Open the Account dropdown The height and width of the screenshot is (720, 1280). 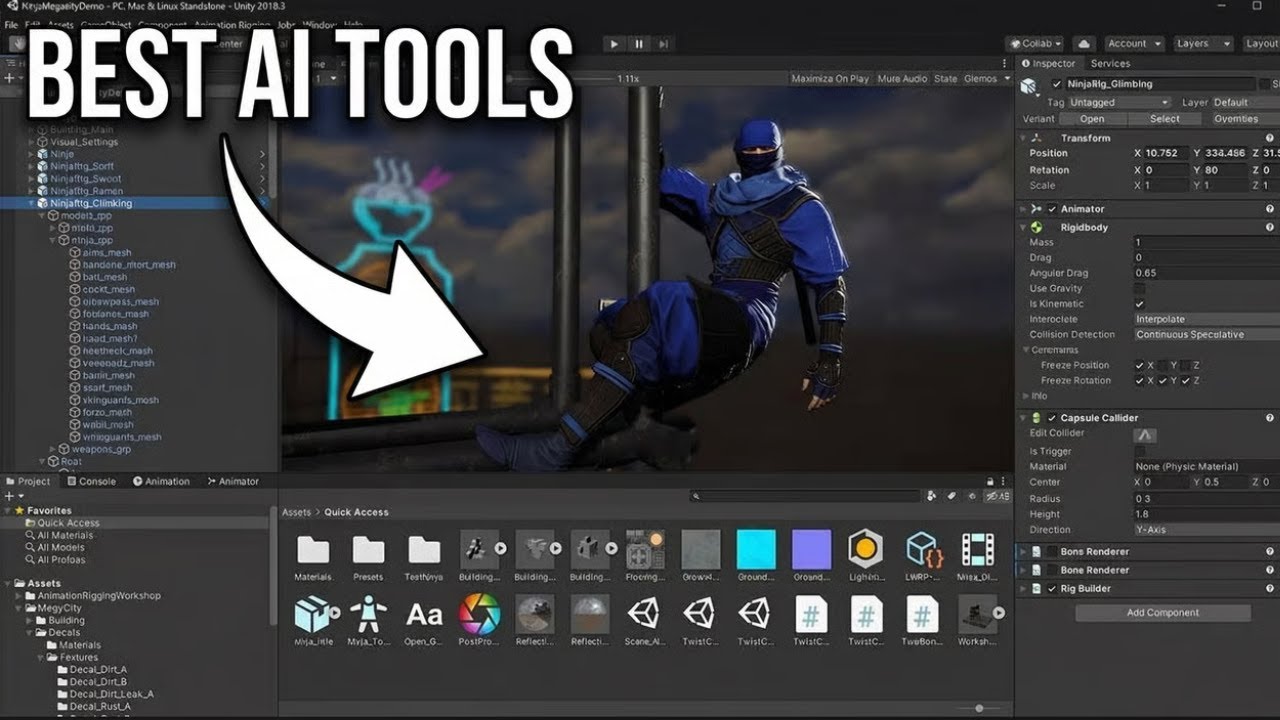coord(1133,44)
